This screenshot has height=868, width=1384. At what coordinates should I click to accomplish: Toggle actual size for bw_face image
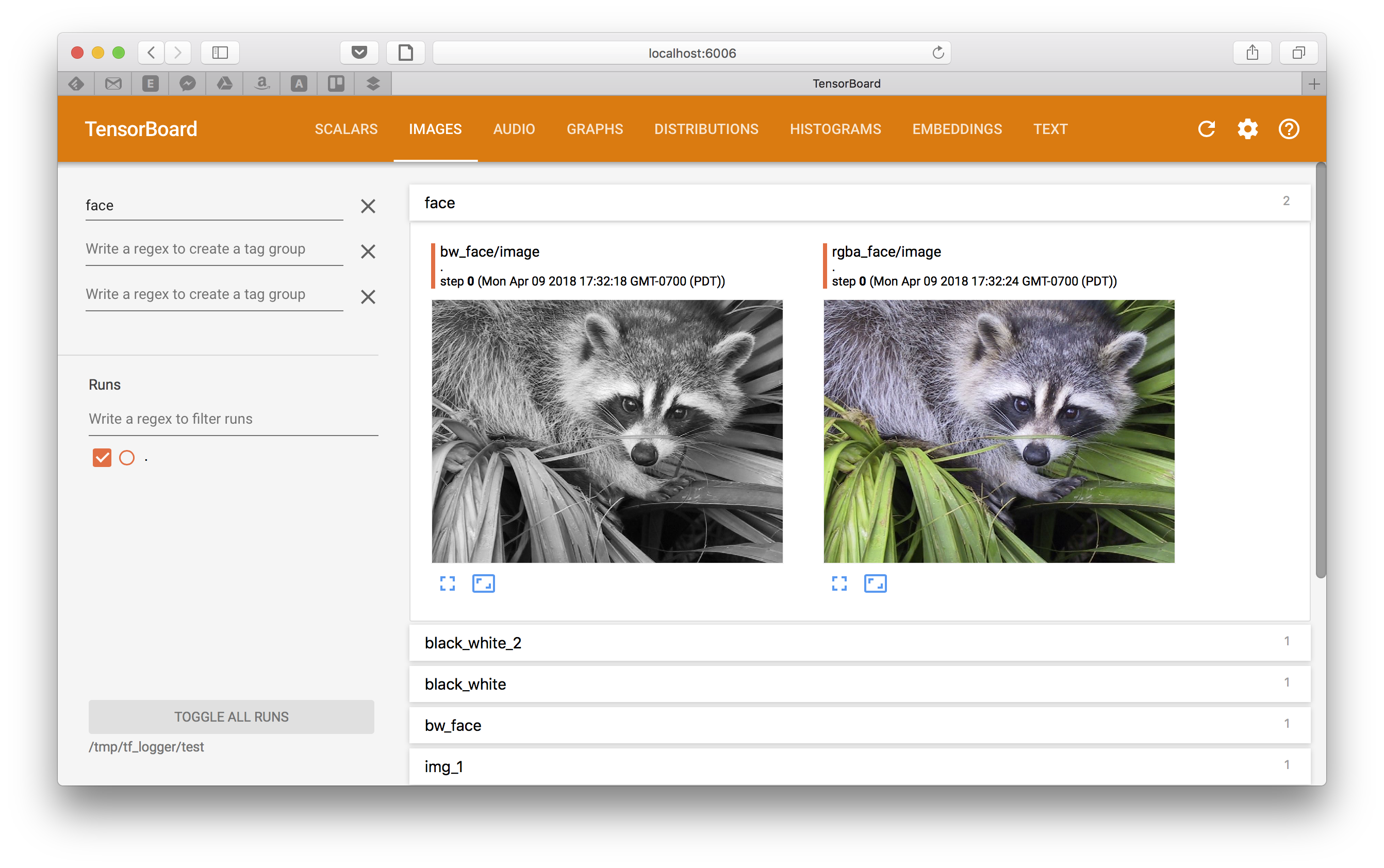[x=484, y=583]
